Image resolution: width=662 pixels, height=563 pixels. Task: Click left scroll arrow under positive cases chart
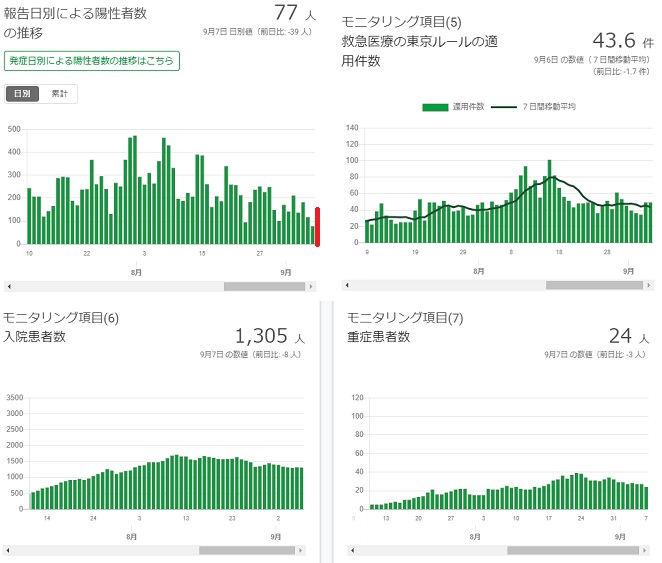(x=9, y=286)
